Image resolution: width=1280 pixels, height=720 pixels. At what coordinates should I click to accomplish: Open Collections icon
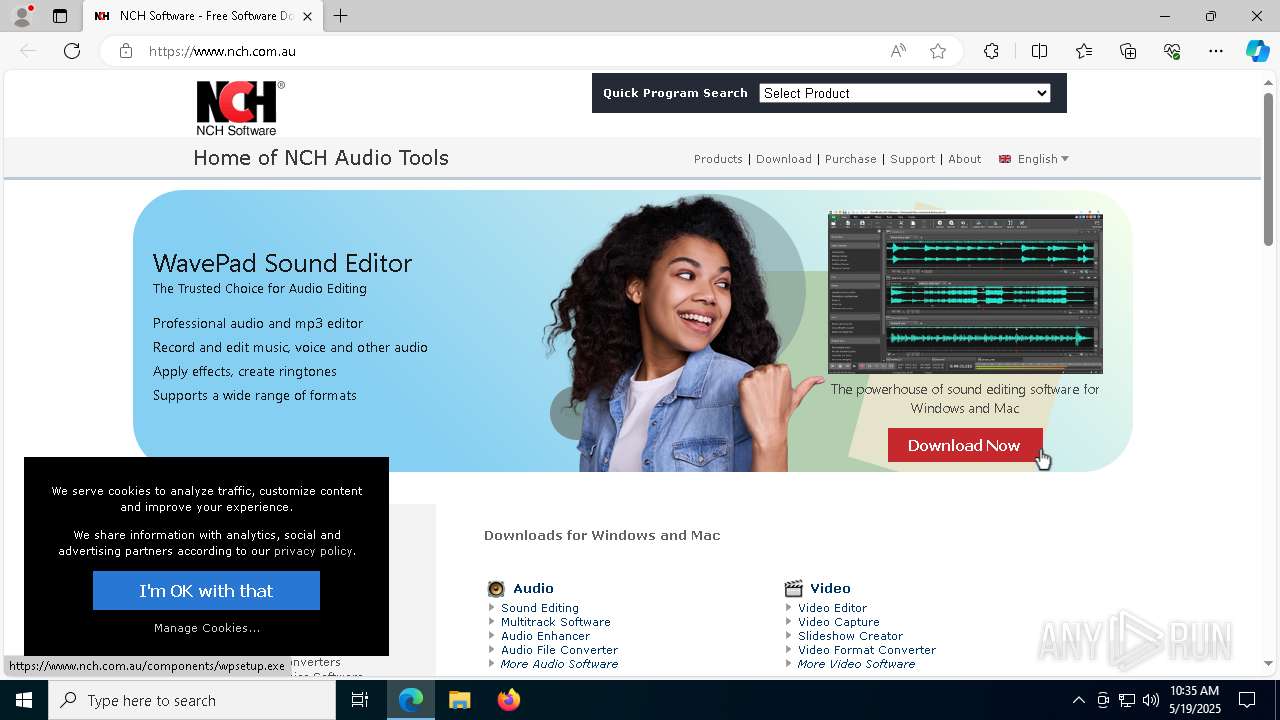pos(1128,51)
